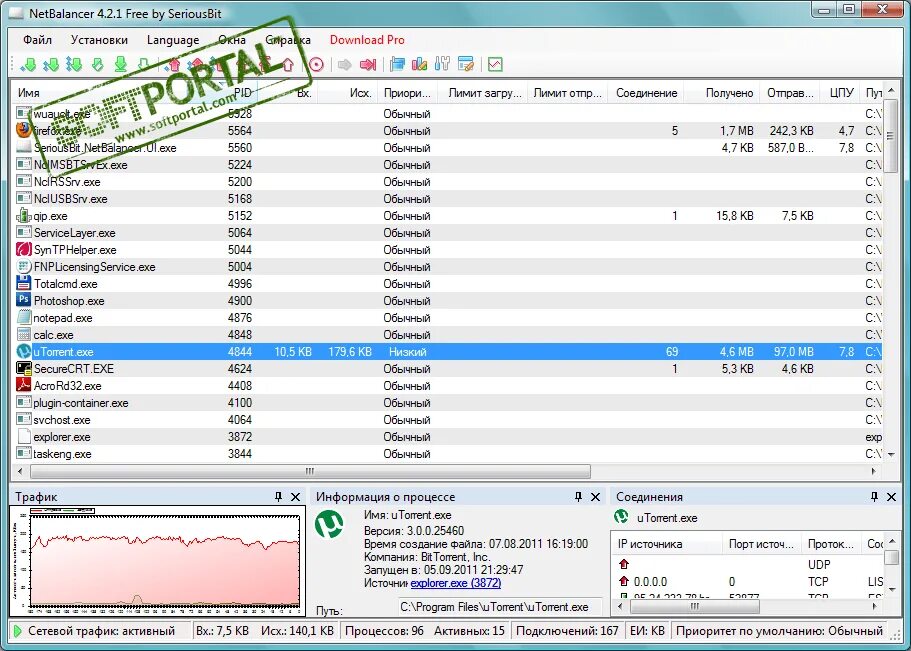This screenshot has width=911, height=651.
Task: Click the red arrow-to-bar toolbar icon
Action: coord(368,65)
